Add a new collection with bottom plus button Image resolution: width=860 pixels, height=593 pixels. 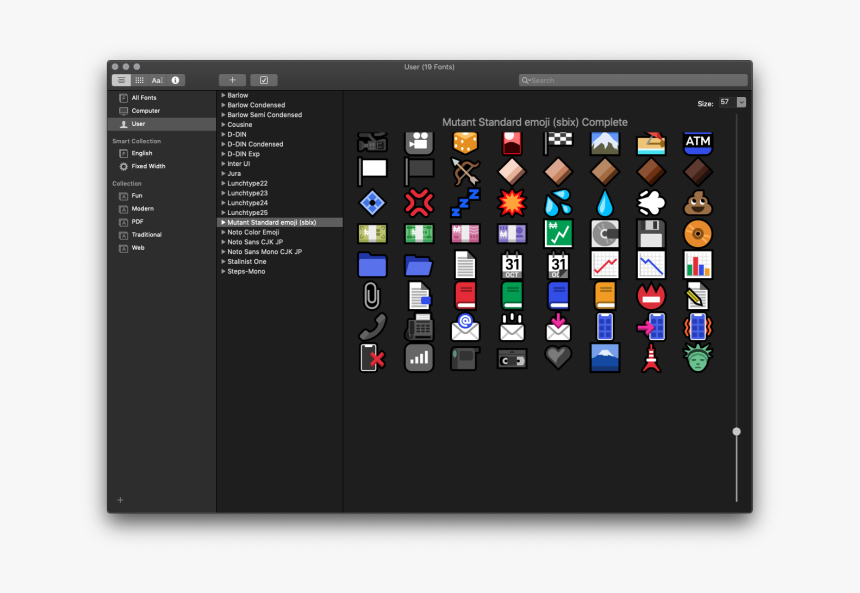pos(120,500)
